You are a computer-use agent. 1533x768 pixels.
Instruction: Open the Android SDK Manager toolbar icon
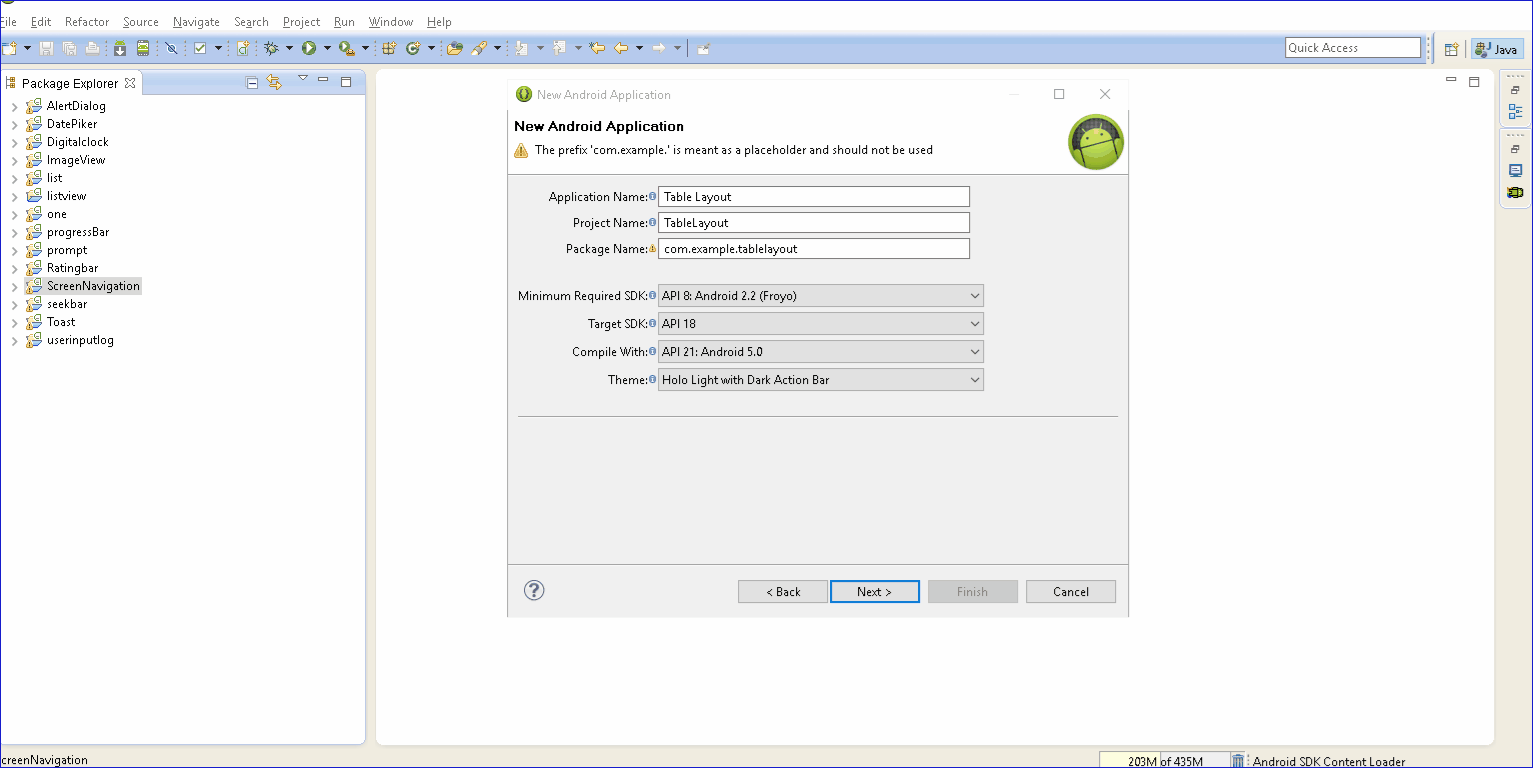[x=120, y=48]
